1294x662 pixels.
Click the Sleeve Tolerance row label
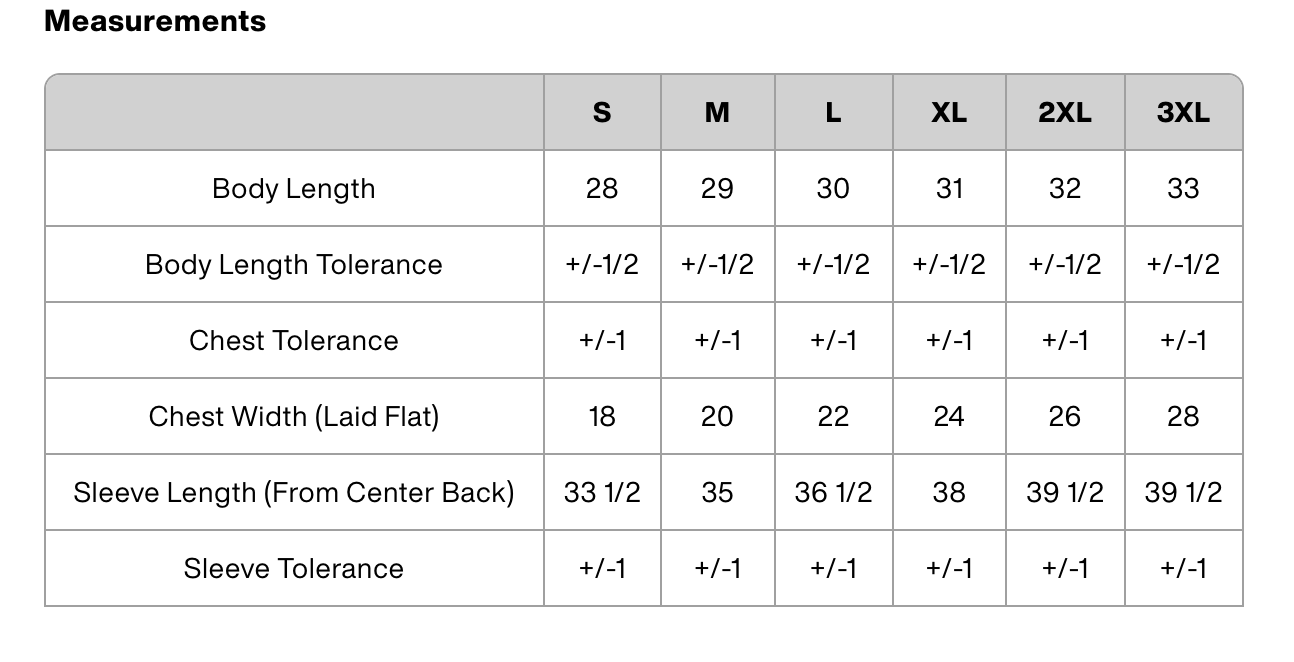294,568
